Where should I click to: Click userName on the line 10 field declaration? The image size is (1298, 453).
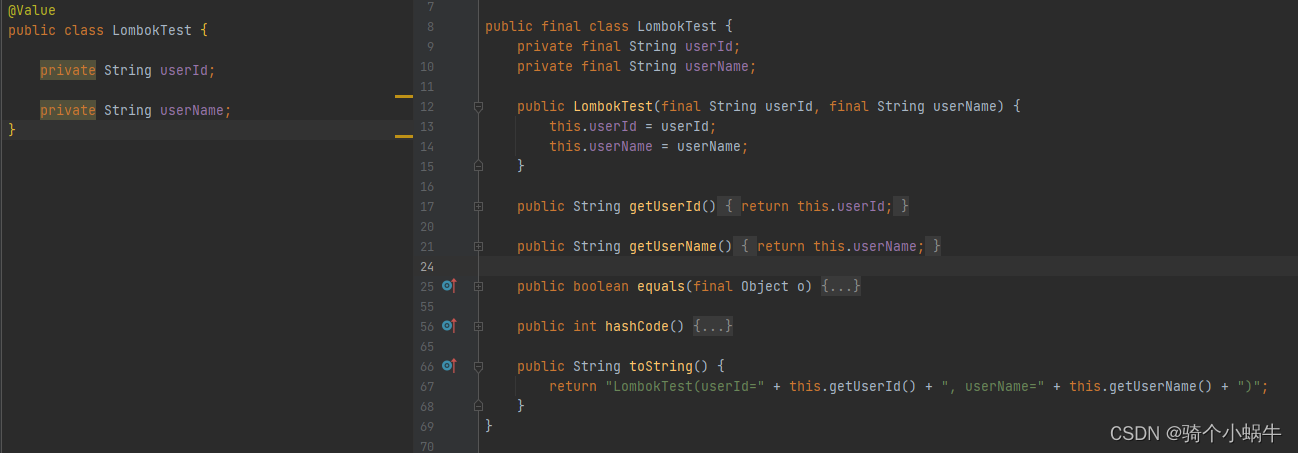click(x=717, y=66)
